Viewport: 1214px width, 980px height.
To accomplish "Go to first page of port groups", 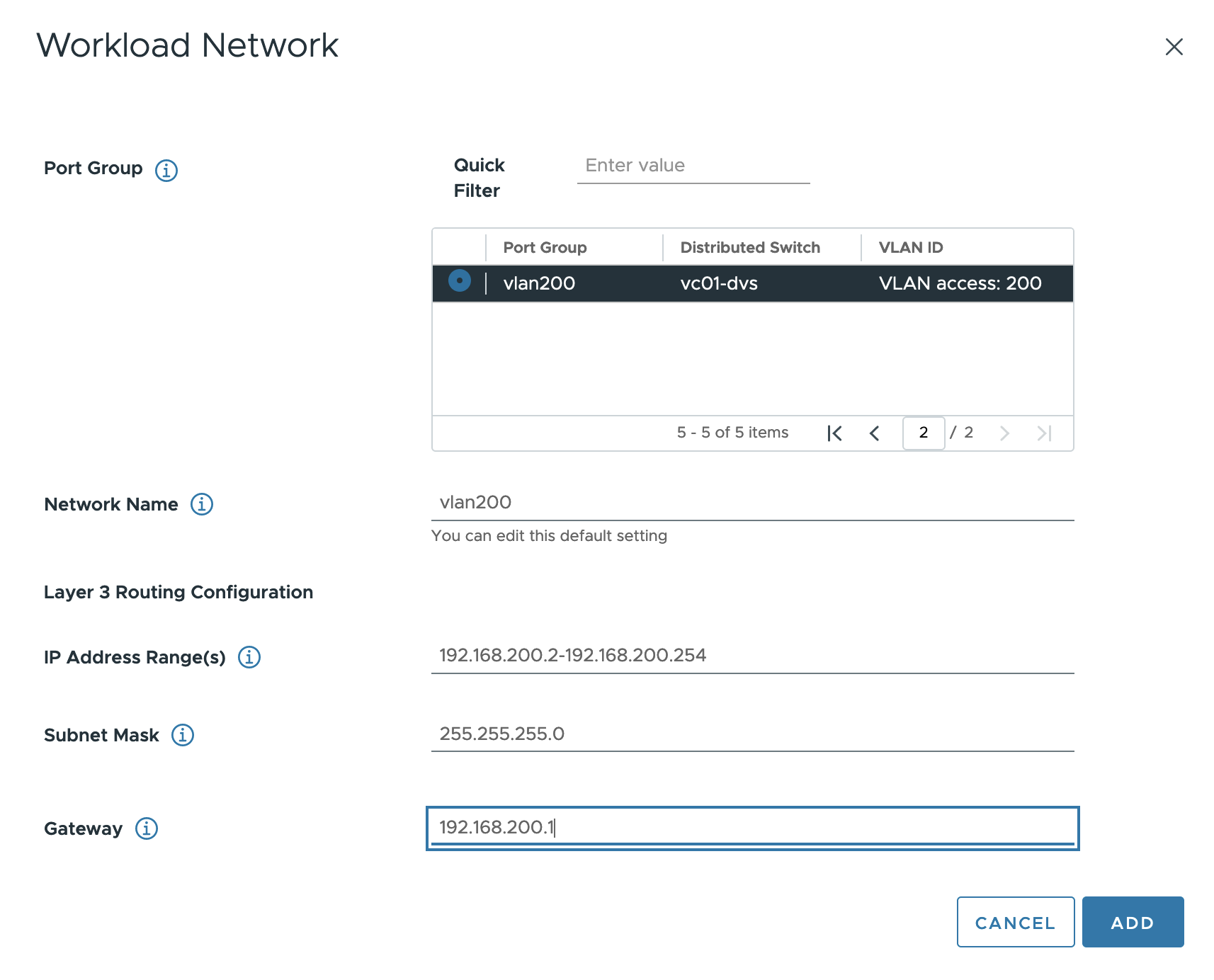I will 834,433.
